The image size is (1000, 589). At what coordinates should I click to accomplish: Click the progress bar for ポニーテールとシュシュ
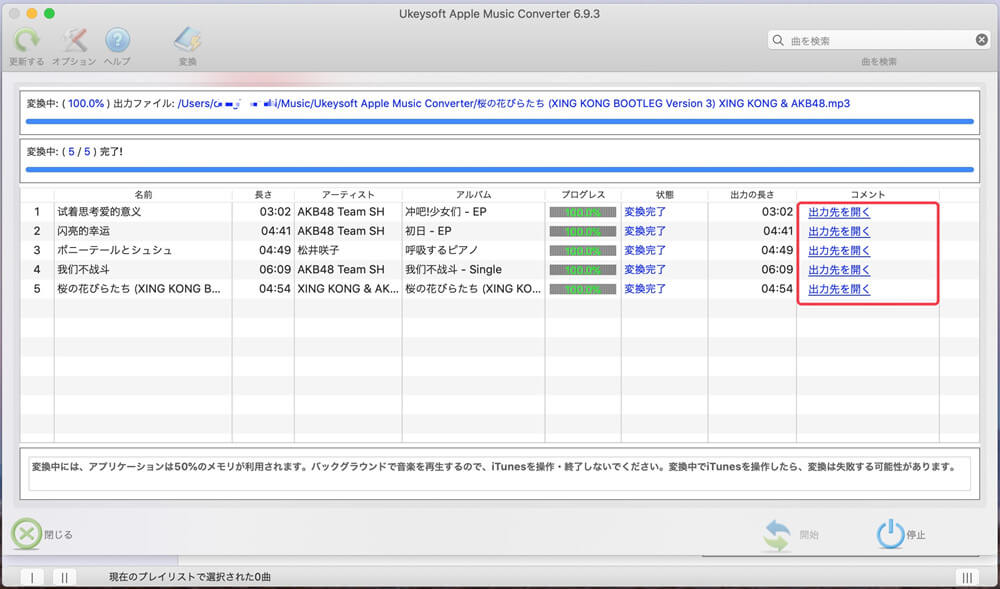point(583,251)
